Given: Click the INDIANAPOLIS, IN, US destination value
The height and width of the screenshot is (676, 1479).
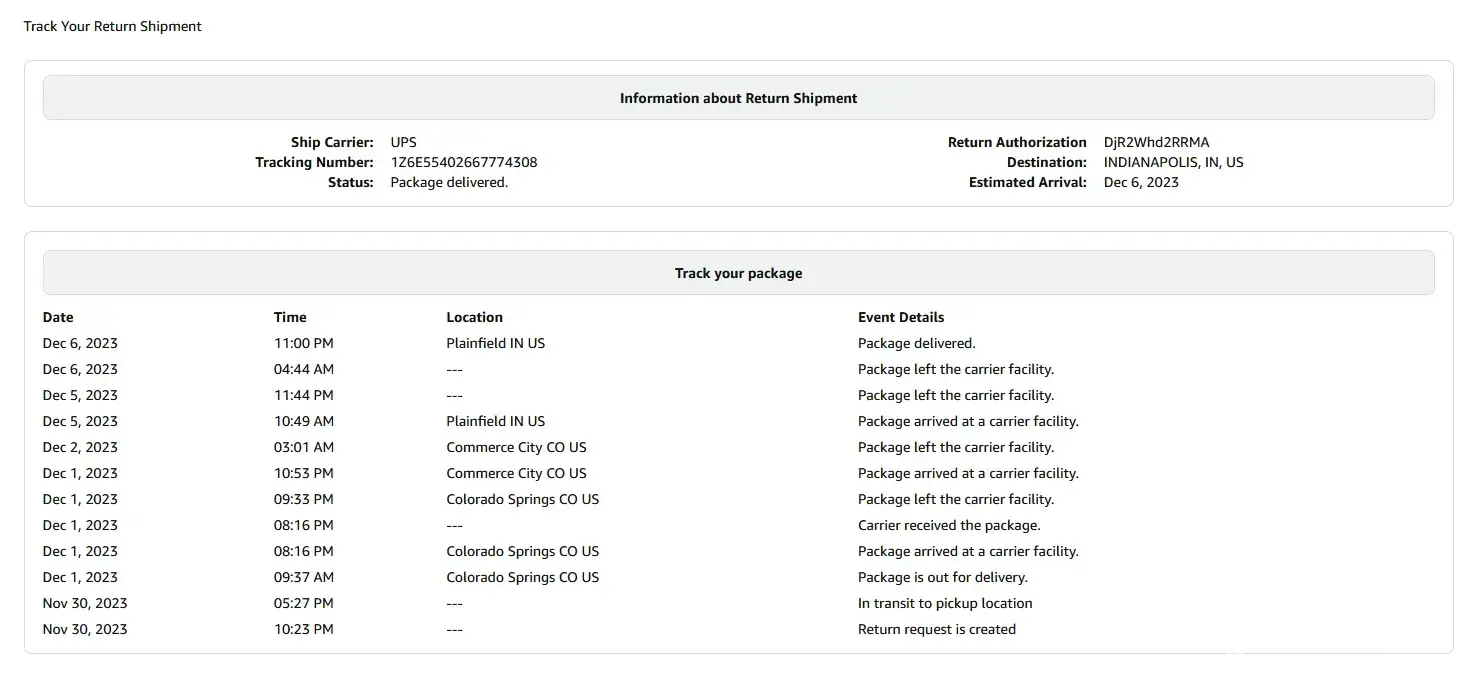Looking at the screenshot, I should (x=1173, y=162).
